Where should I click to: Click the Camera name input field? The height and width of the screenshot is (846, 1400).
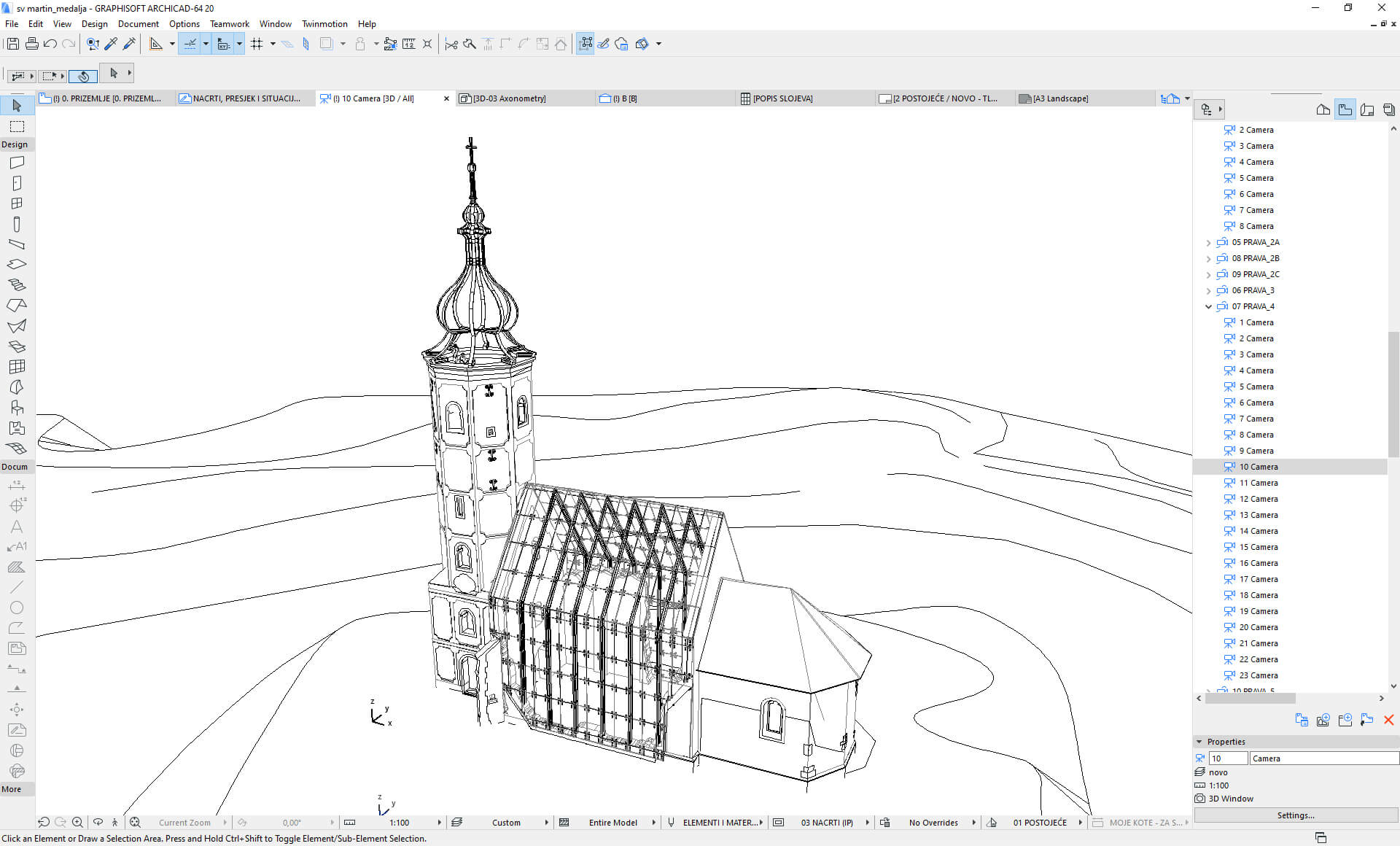click(1323, 758)
